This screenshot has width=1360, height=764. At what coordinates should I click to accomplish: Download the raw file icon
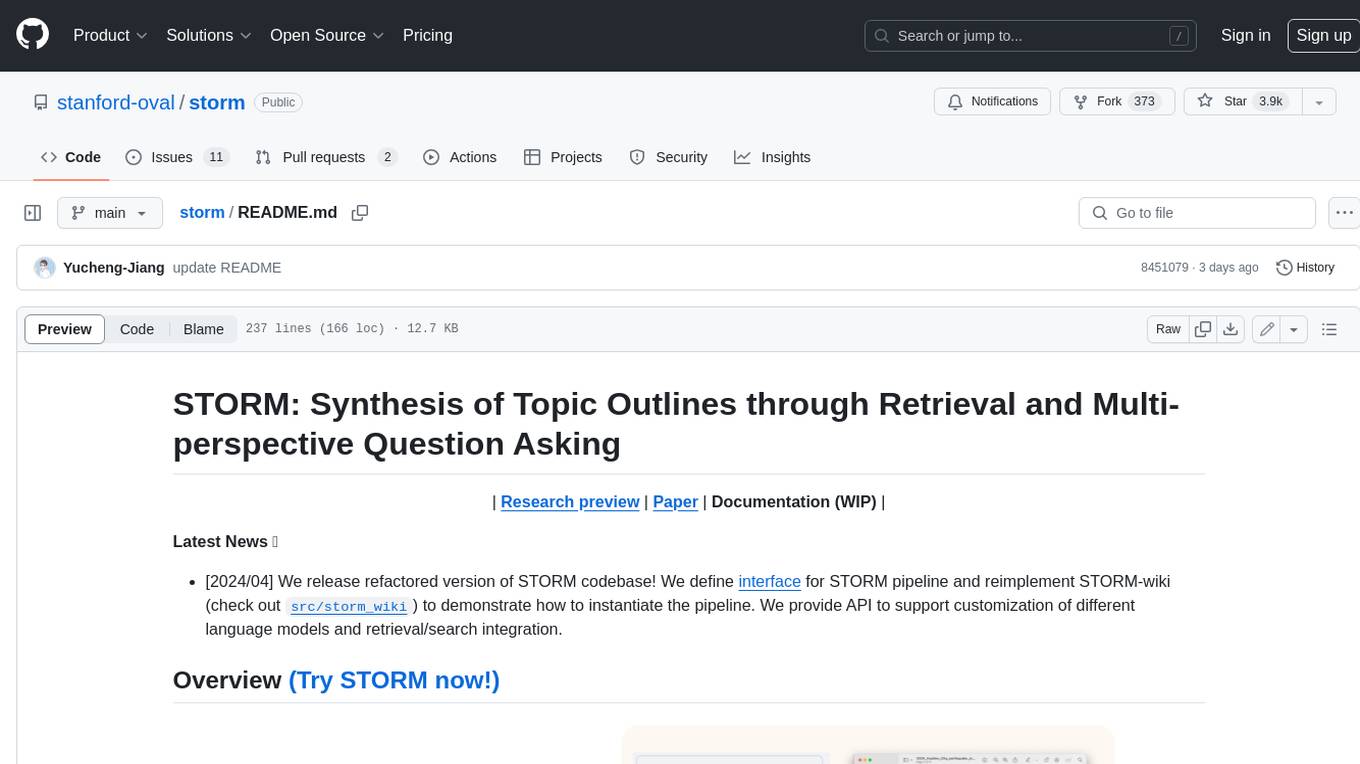1231,329
